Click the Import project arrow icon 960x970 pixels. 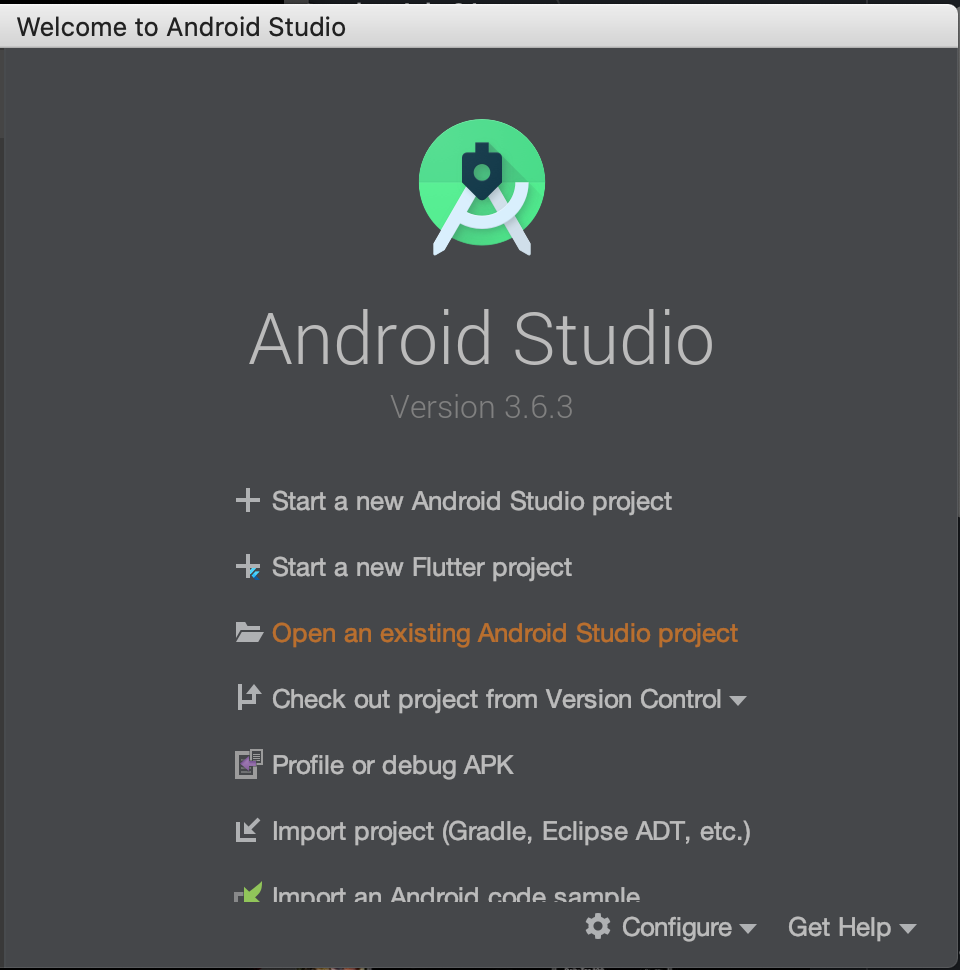(x=248, y=830)
